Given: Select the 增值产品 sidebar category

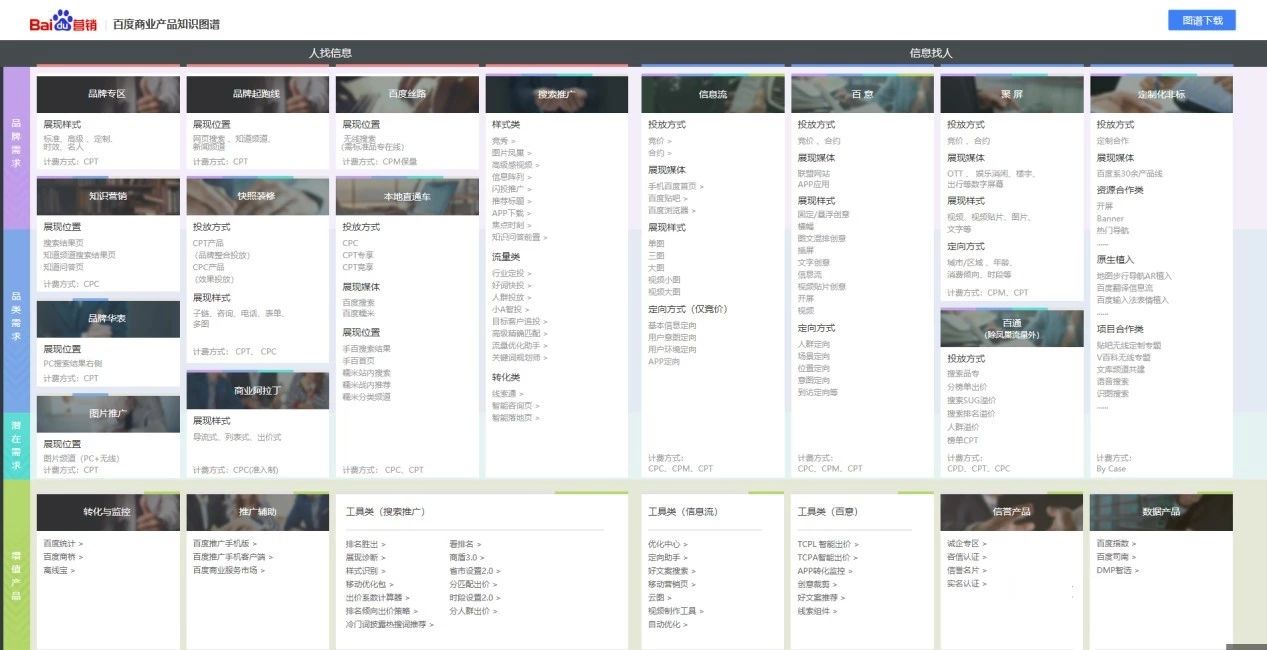Looking at the screenshot, I should pyautogui.click(x=16, y=567).
